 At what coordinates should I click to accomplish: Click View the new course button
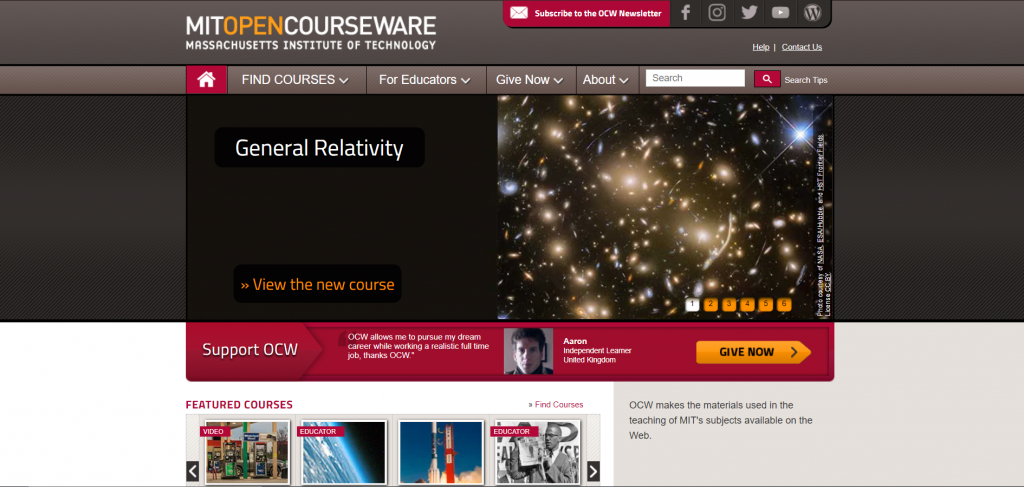pyautogui.click(x=317, y=284)
